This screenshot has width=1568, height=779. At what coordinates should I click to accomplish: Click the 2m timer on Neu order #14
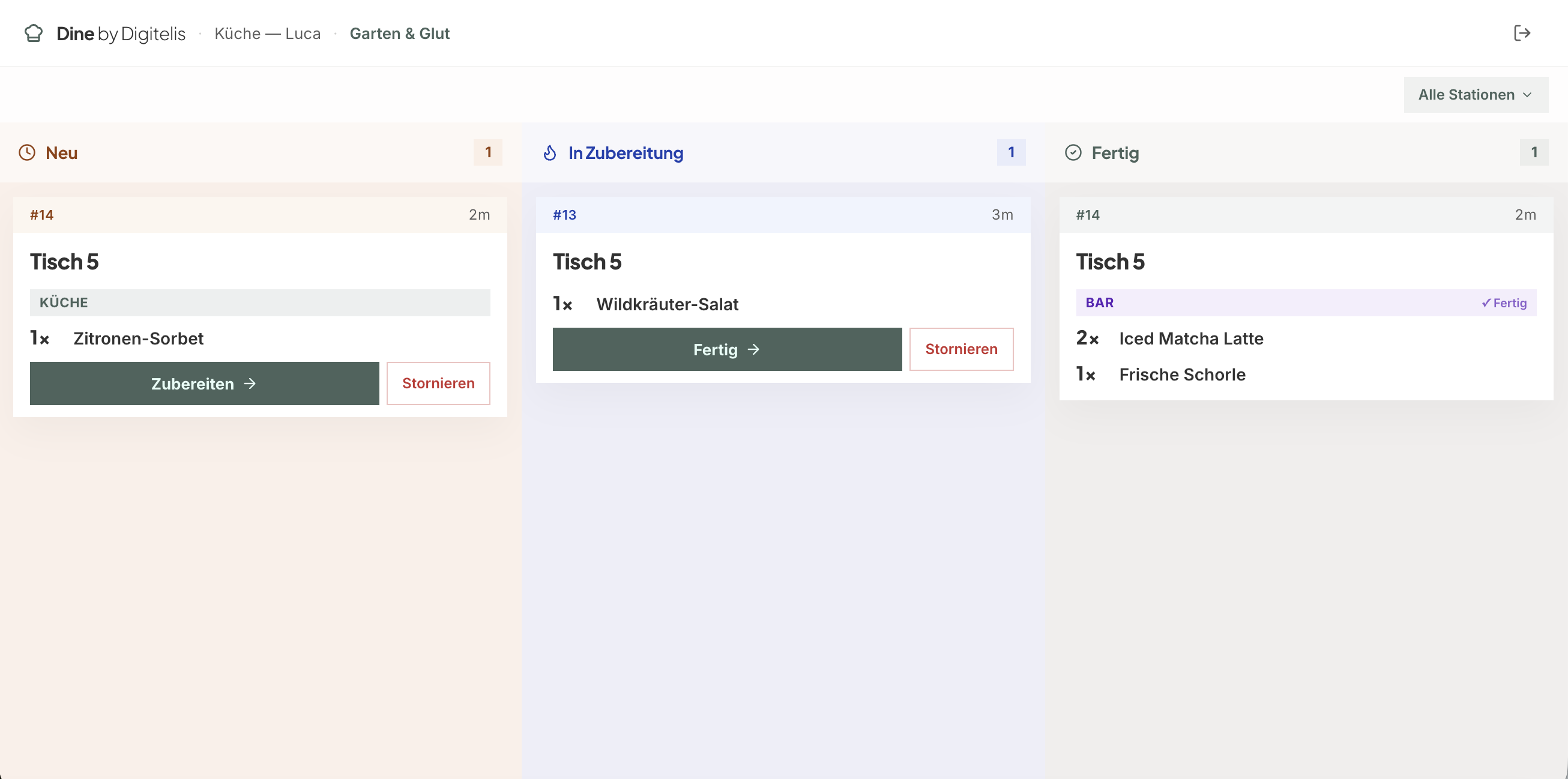[x=480, y=215]
